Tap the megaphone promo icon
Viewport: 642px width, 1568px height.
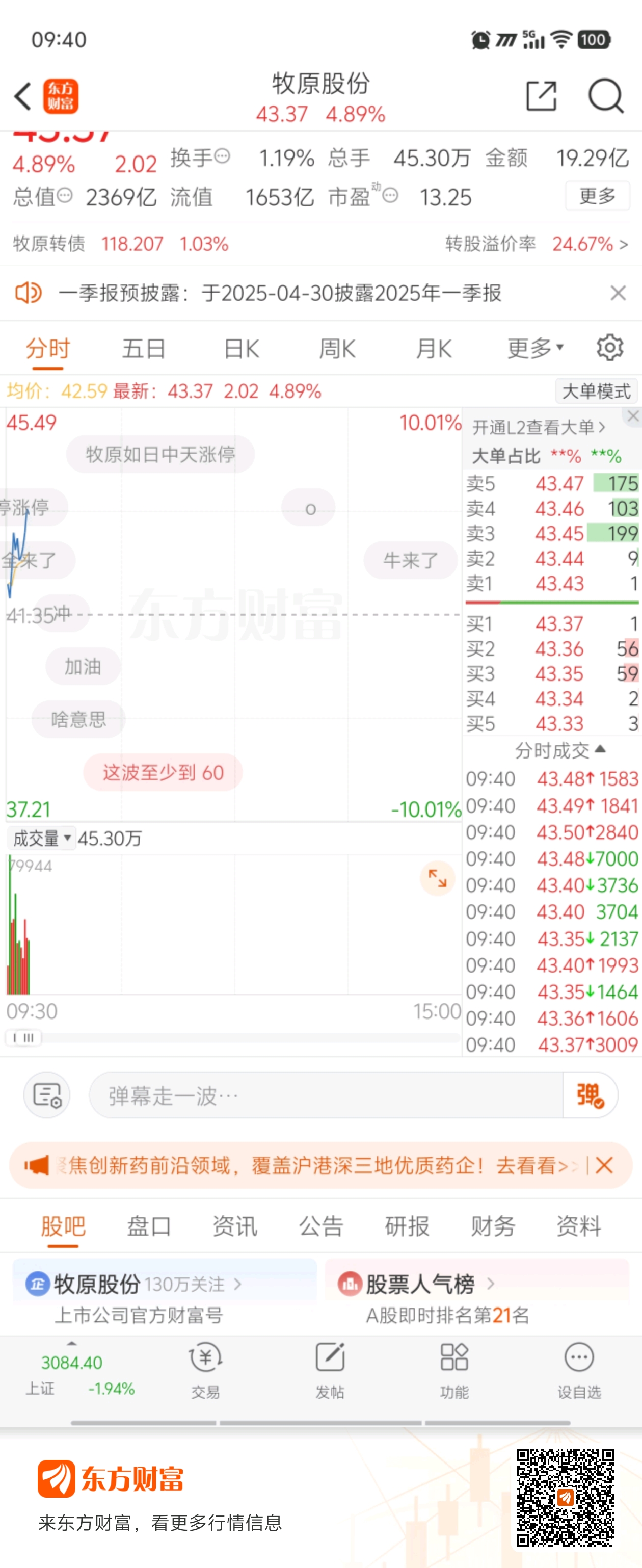click(x=36, y=1166)
